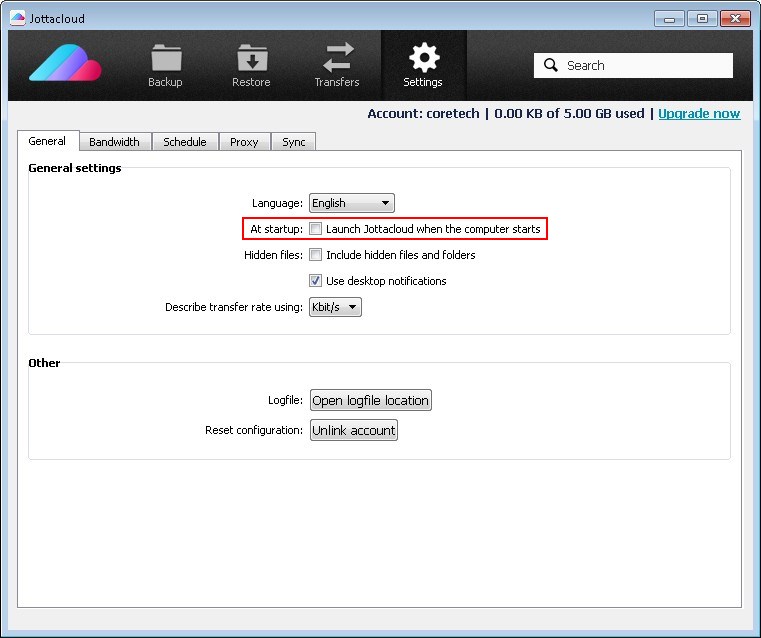Screen dimensions: 761x638
Task: Click the Reset configuration label
Action: point(254,430)
